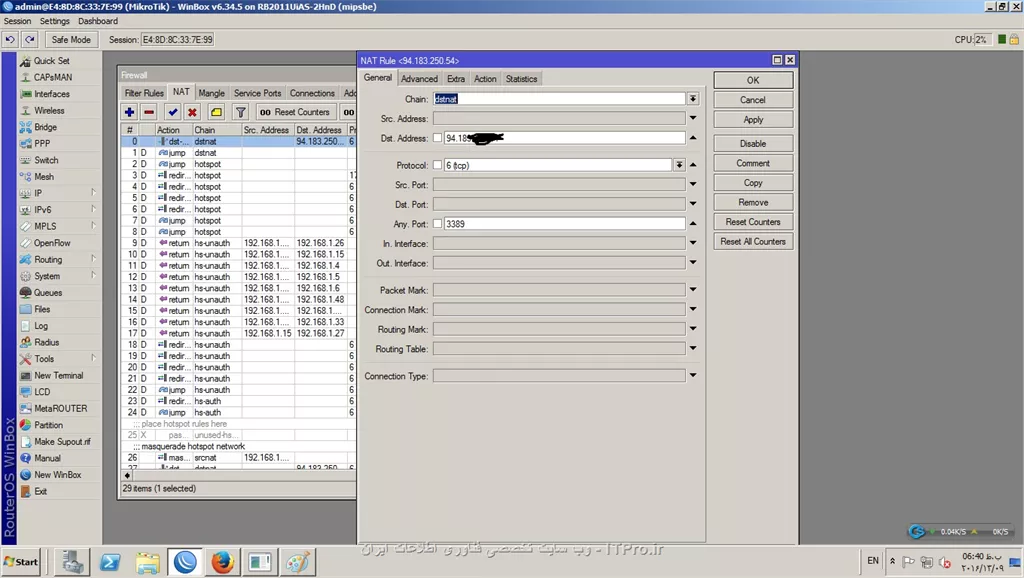1024x578 pixels.
Task: Open Queues section
Action: [48, 293]
